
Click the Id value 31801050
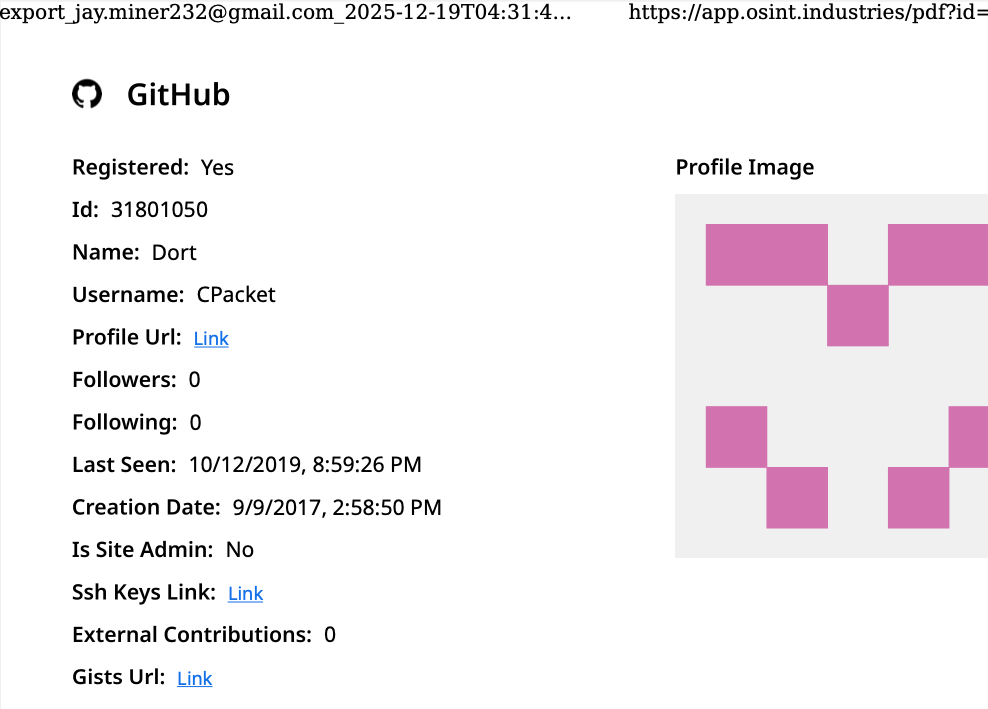tap(160, 210)
